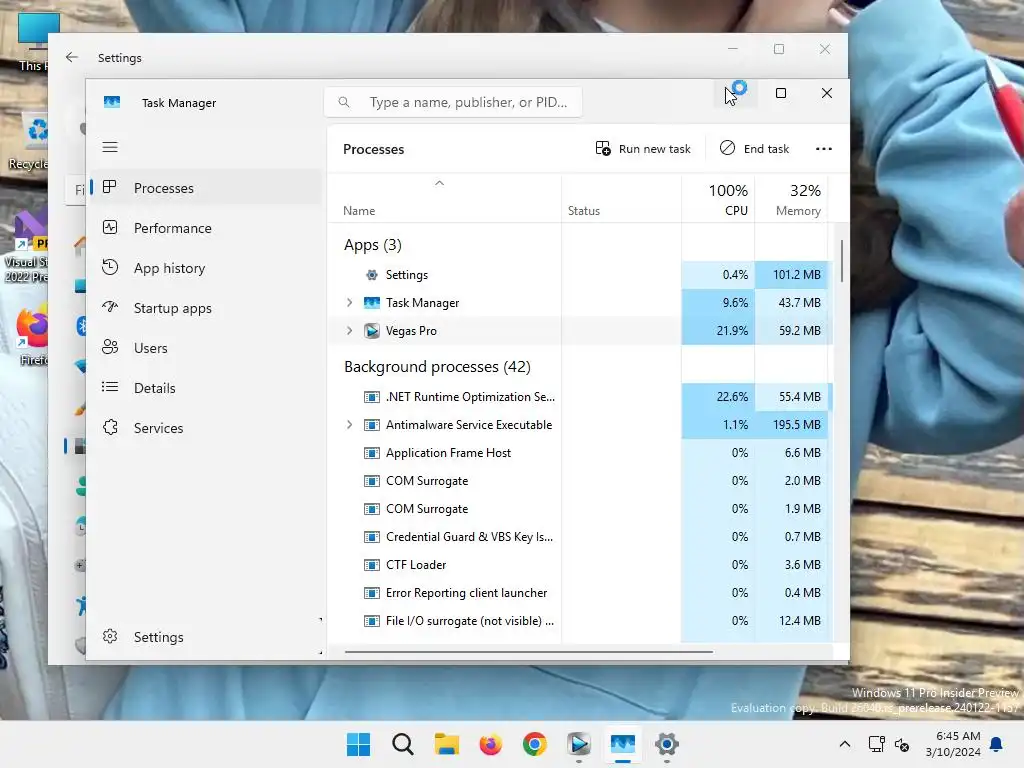
Task: Select the COM Surrogate row using 1.9 MB
Action: coord(581,509)
